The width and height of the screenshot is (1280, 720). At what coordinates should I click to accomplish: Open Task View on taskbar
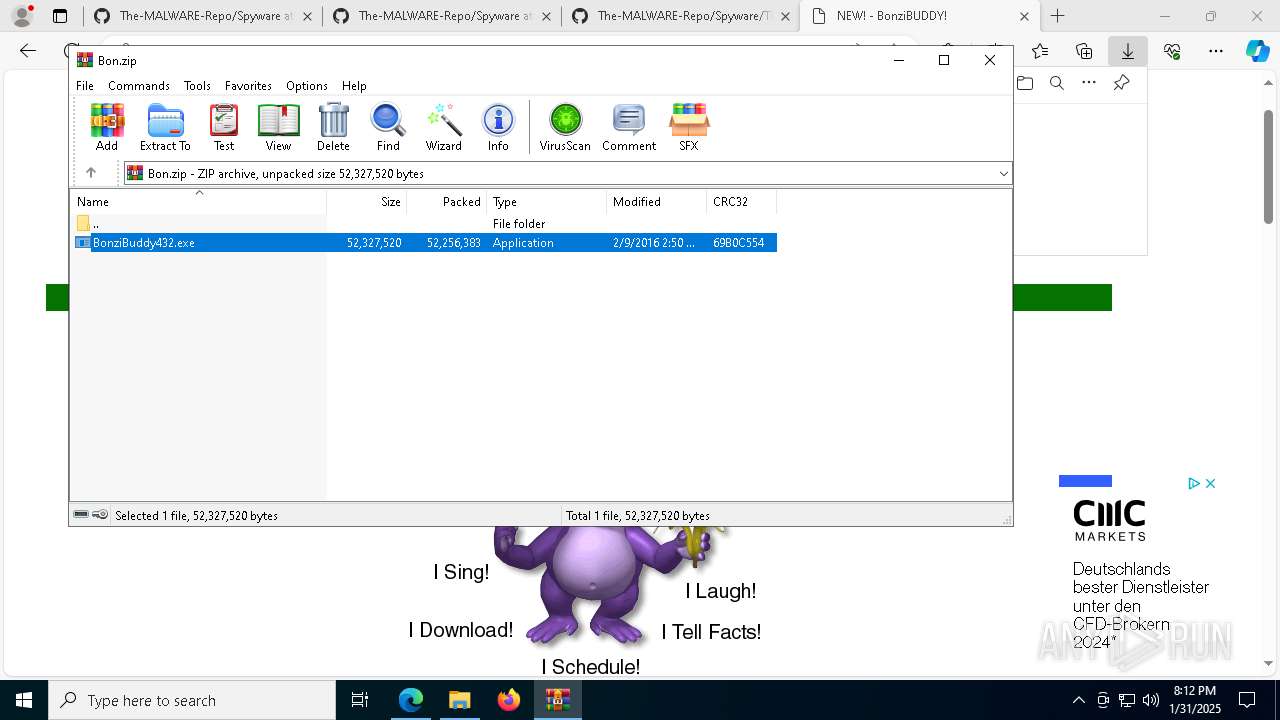pyautogui.click(x=361, y=700)
